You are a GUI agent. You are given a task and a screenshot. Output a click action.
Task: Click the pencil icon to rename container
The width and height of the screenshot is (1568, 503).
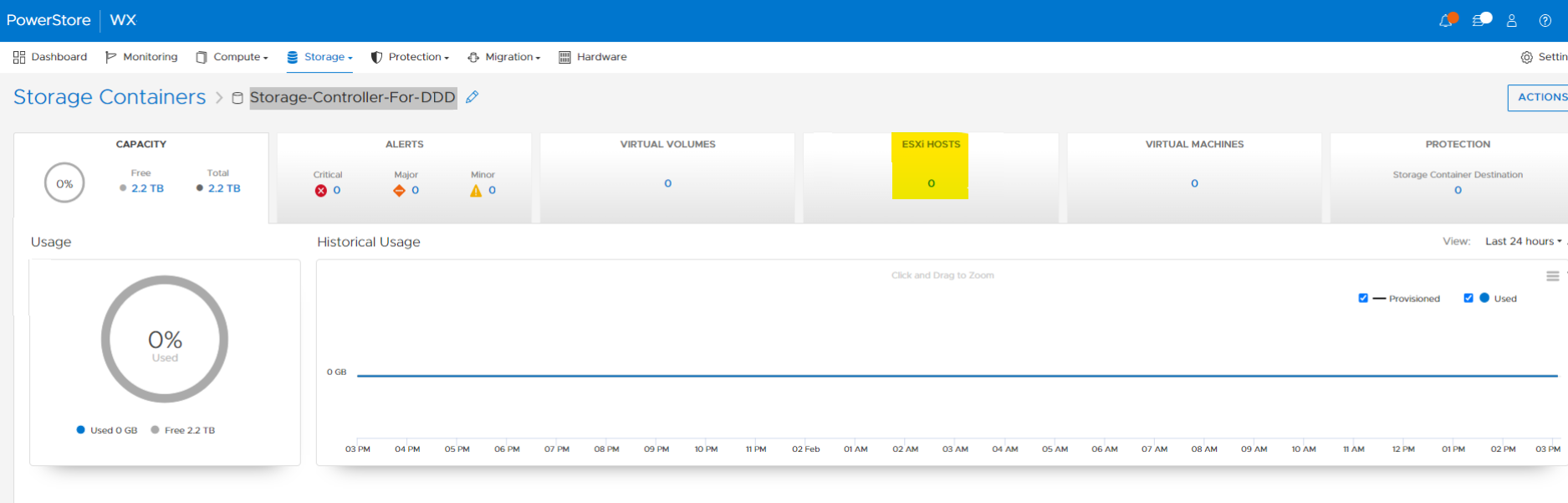(x=472, y=97)
